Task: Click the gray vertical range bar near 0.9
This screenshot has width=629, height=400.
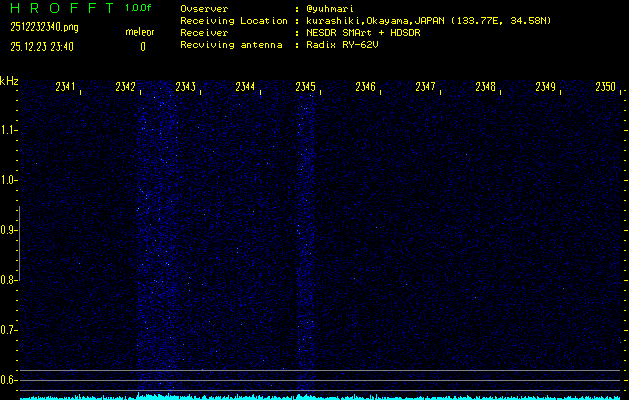Action: click(x=20, y=243)
